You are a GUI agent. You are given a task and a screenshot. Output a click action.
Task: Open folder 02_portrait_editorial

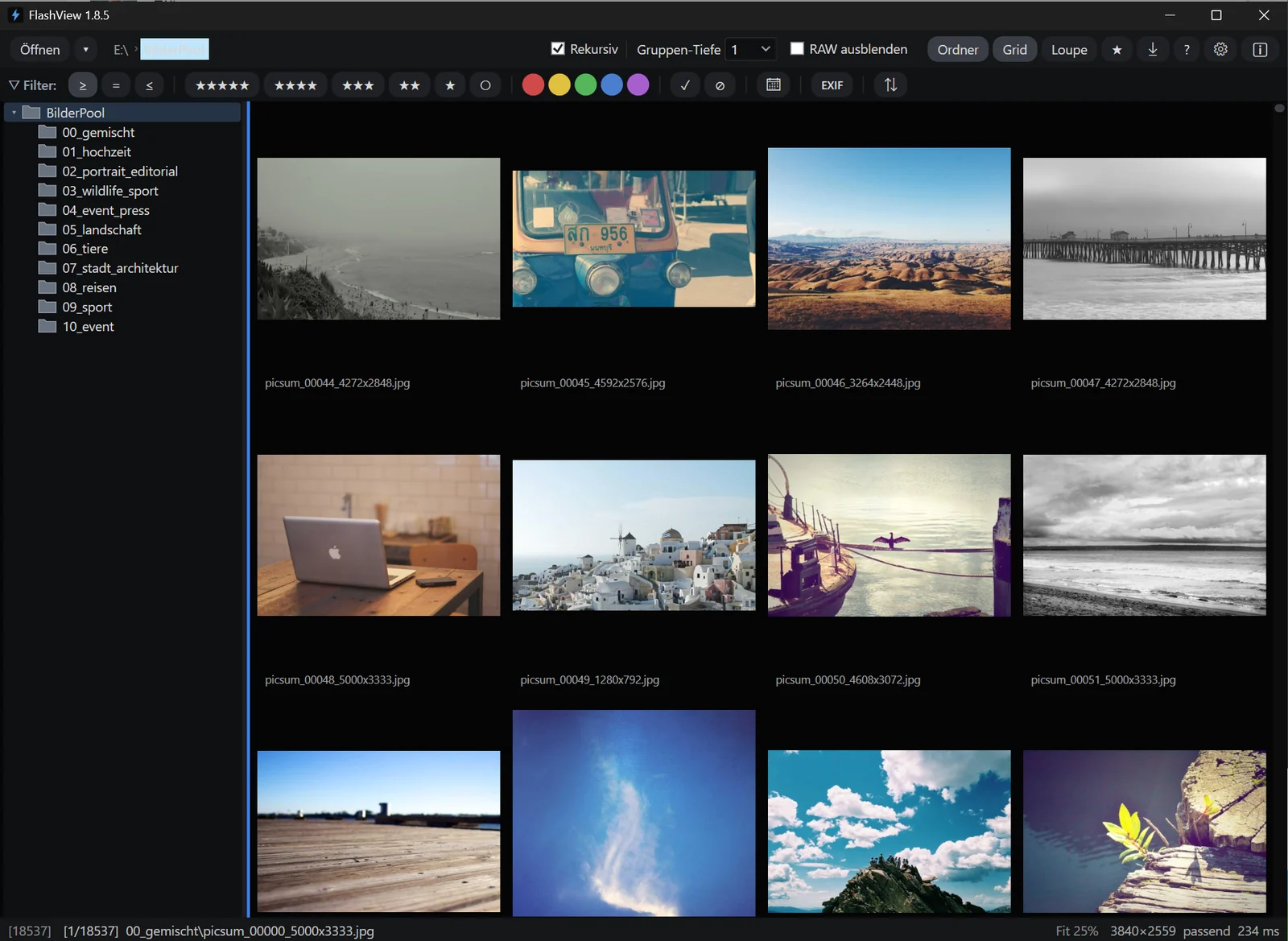pos(120,171)
